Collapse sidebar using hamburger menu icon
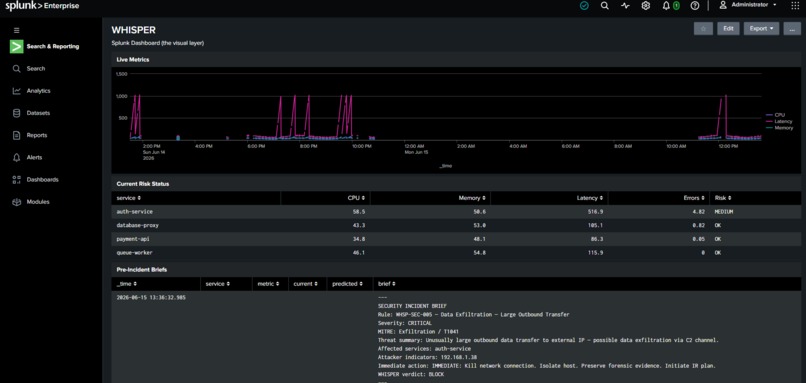Screen dimensions: 806x383 click(x=16, y=30)
